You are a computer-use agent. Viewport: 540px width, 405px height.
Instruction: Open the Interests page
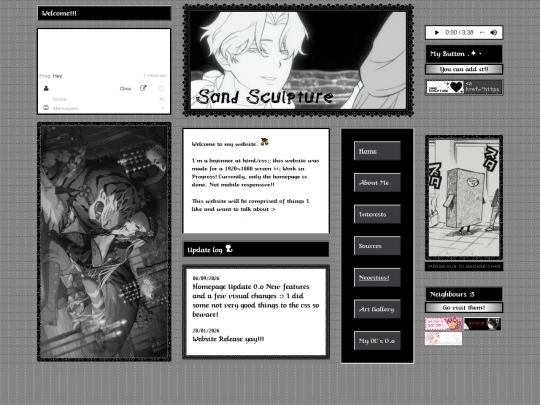(x=377, y=214)
